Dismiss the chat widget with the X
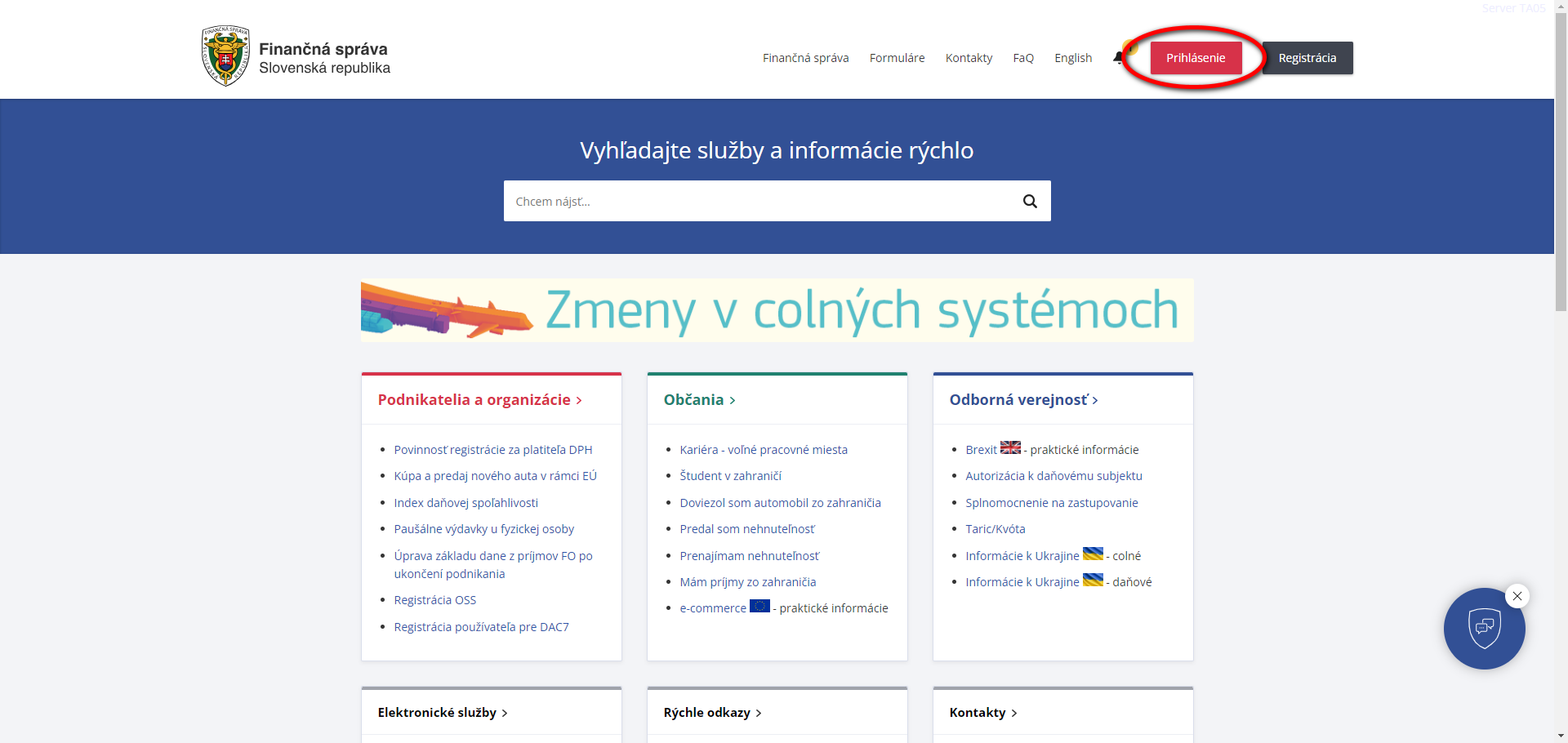Viewport: 1568px width, 743px height. click(x=1518, y=596)
